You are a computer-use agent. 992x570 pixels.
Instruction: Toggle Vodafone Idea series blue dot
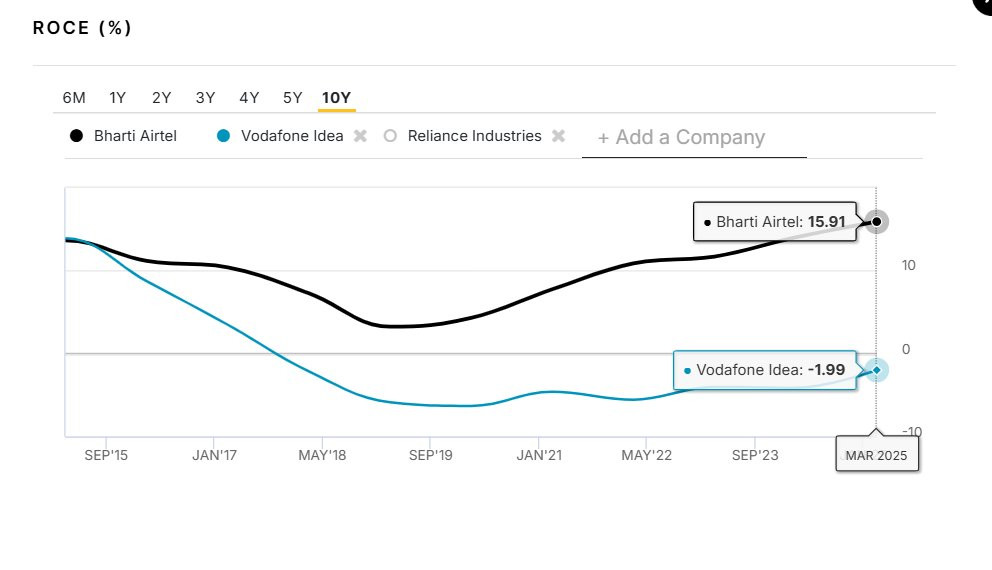[223, 136]
